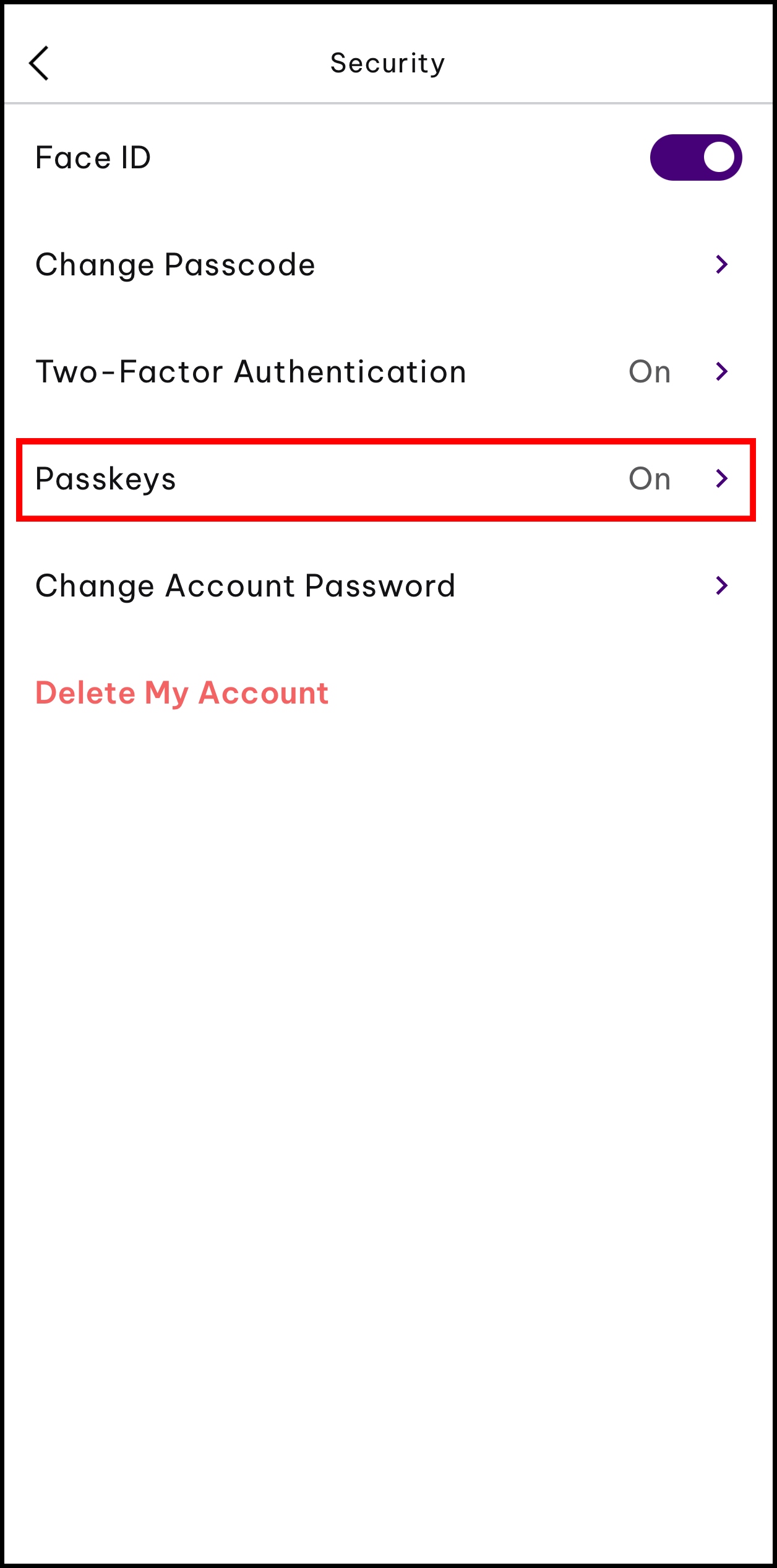Screen dimensions: 777x1568
Task: Turn off the Face ID switch
Action: coord(695,157)
